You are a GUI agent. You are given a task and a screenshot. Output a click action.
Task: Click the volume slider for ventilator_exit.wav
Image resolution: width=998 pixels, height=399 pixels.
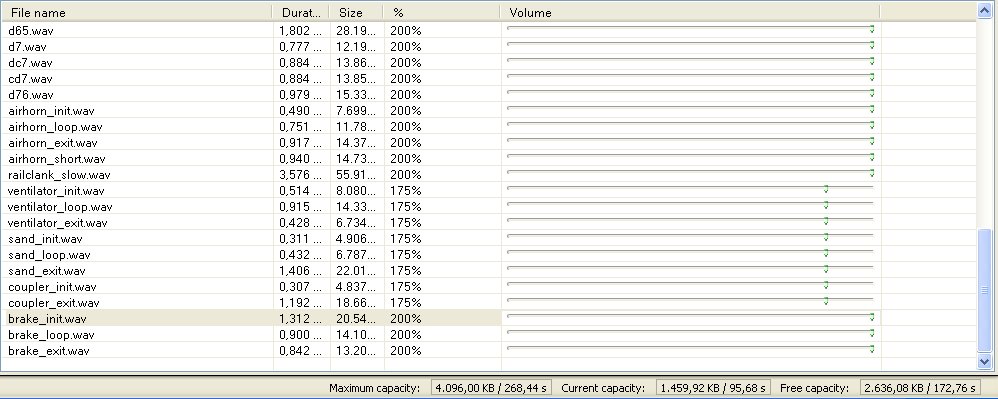(690, 221)
